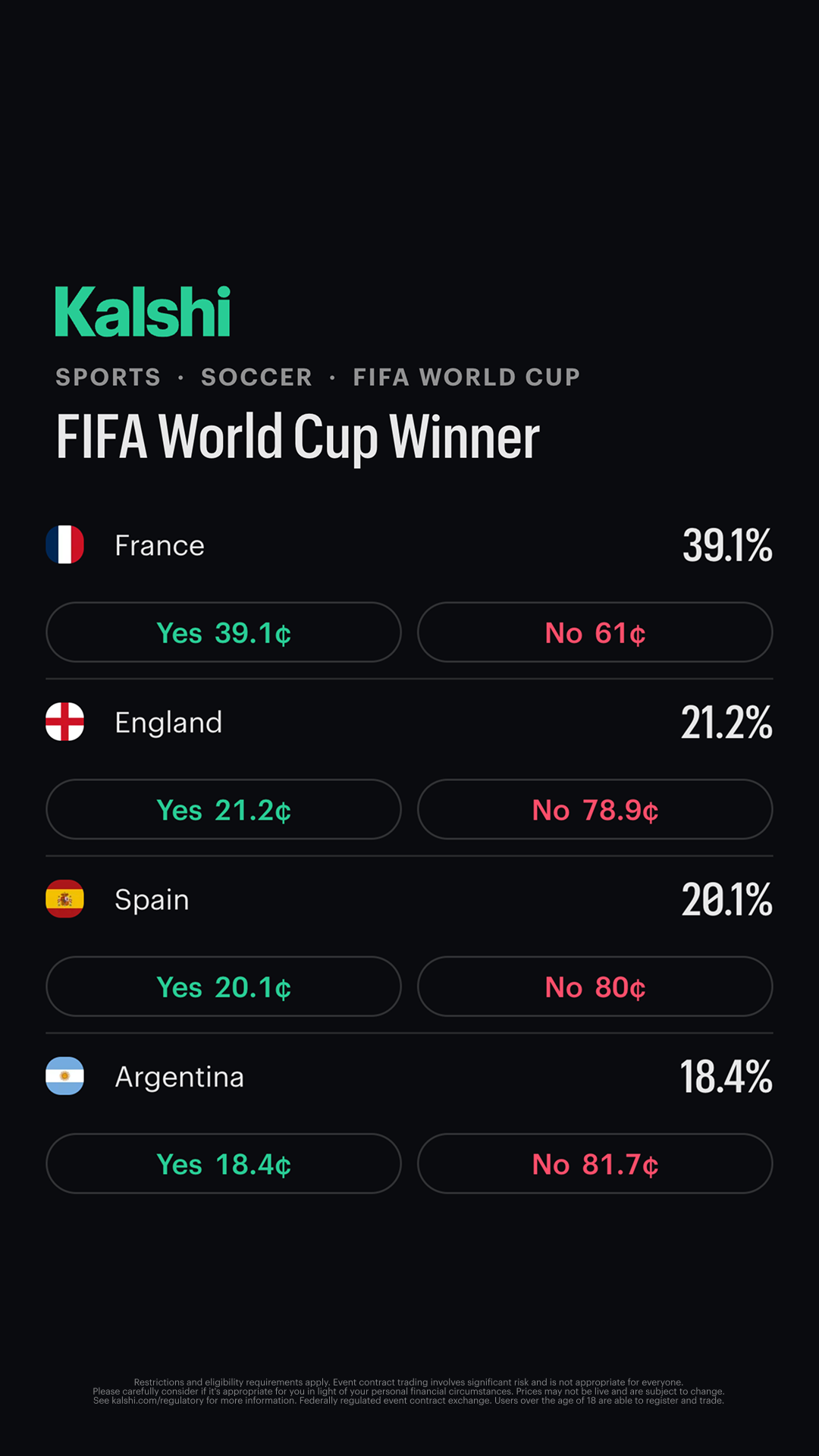This screenshot has height=1456, width=819.
Task: Choose No 78.9¢ for England
Action: point(595,809)
